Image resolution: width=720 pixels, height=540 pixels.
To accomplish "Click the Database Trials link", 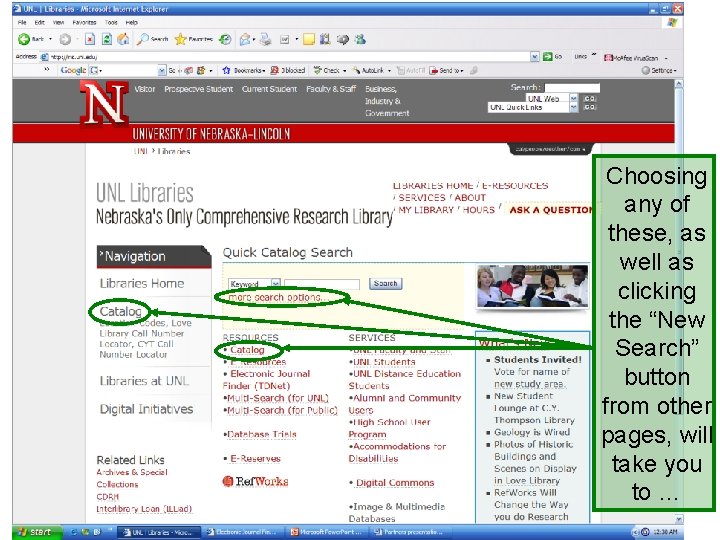I will click(262, 434).
